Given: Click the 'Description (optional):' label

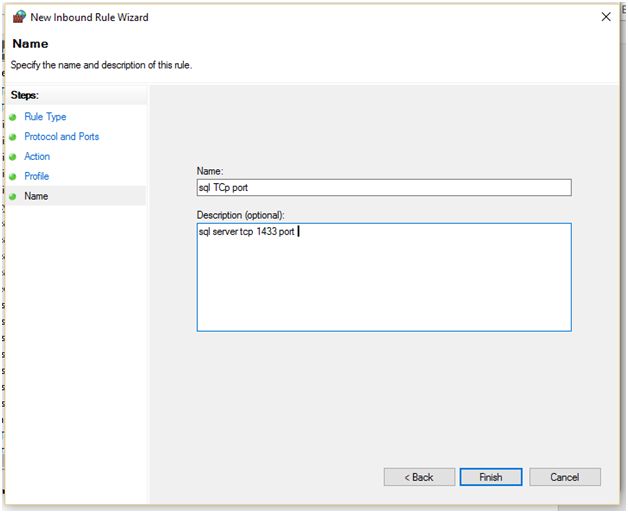Looking at the screenshot, I should pyautogui.click(x=241, y=215).
